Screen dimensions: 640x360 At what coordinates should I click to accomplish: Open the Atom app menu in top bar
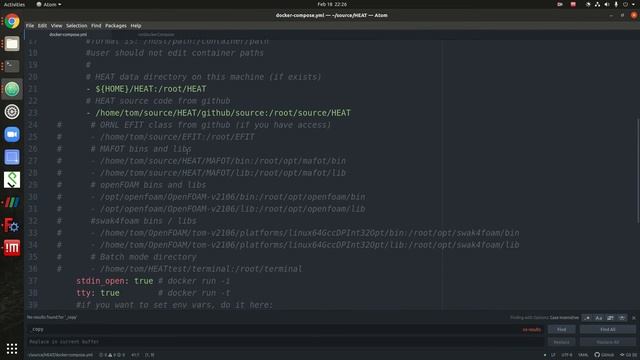tap(49, 4)
